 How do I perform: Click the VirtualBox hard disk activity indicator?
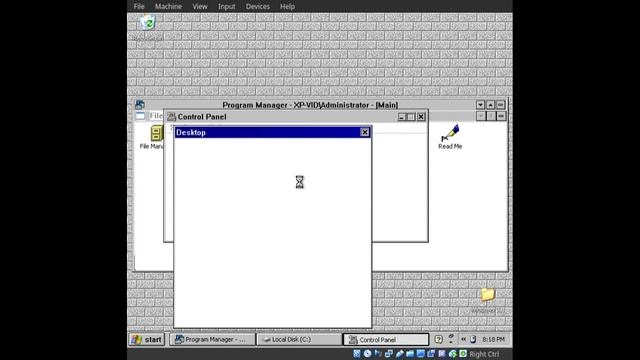pos(356,354)
